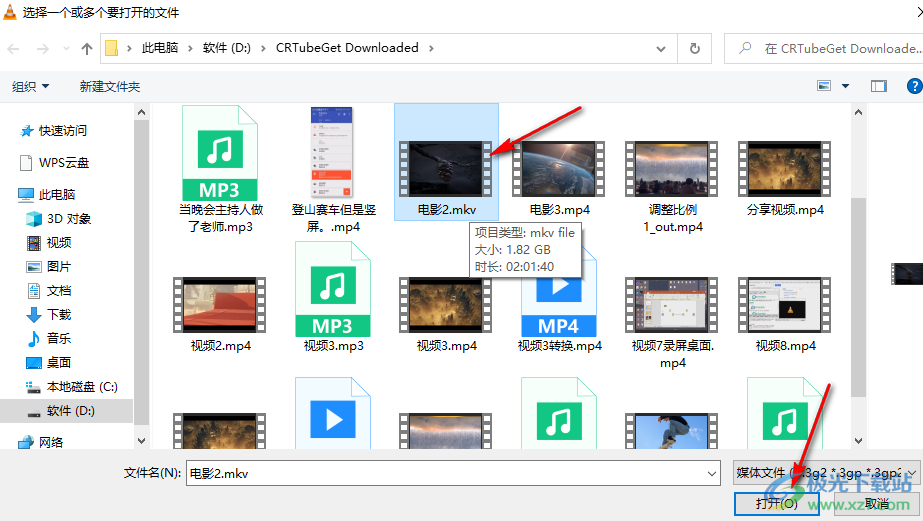This screenshot has height=521, width=923.
Task: Open the help question mark icon
Action: [x=914, y=87]
